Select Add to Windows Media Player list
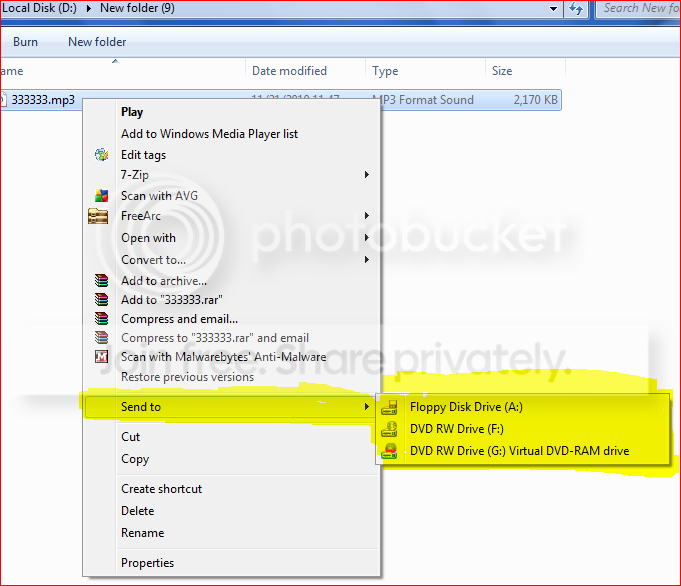681x586 pixels. pos(209,134)
